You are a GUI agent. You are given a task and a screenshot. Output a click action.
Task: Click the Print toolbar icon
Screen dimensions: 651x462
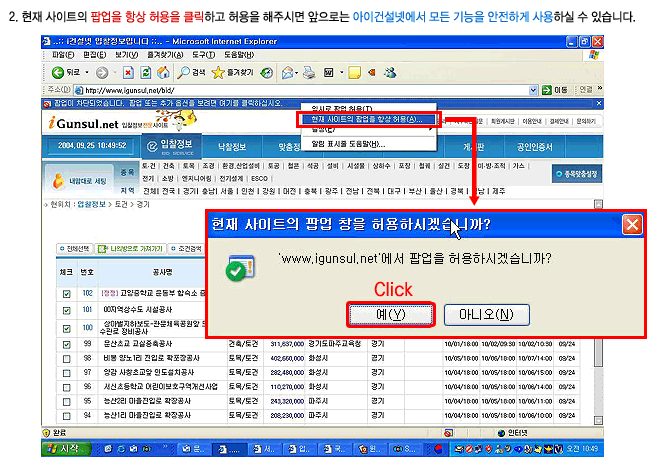[309, 73]
